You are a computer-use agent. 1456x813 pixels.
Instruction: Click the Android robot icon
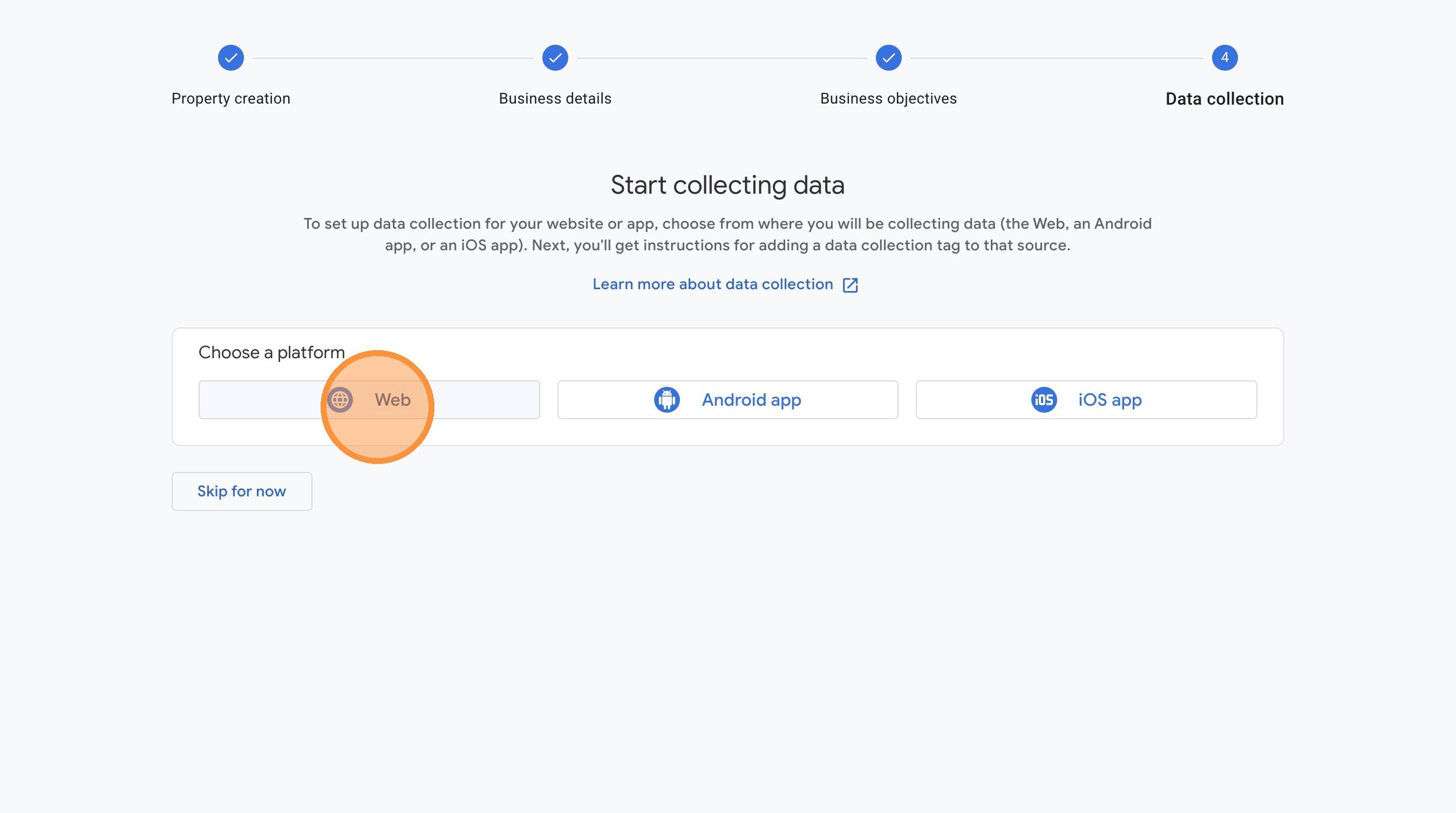point(666,399)
